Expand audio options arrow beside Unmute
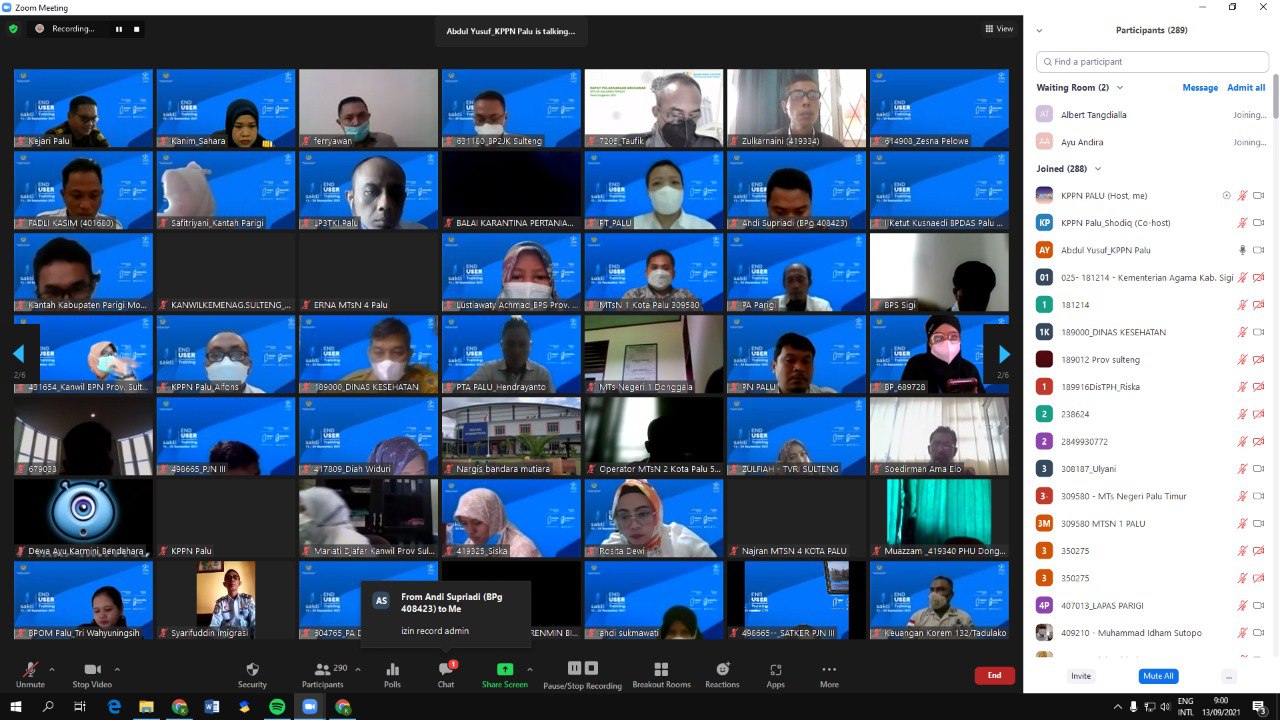This screenshot has width=1280, height=720. tap(52, 669)
